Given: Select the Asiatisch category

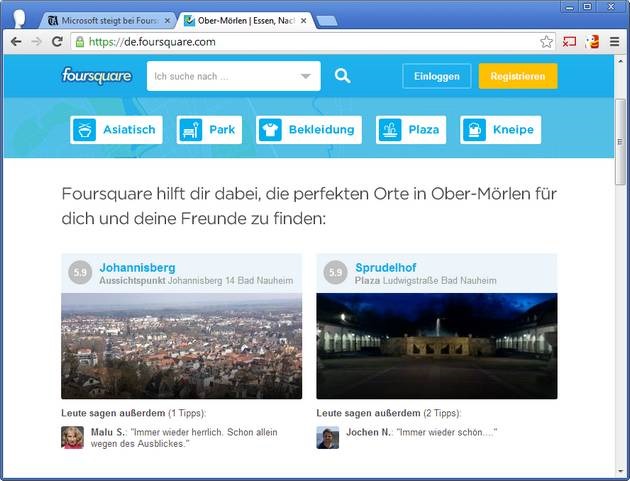Looking at the screenshot, I should pos(115,130).
